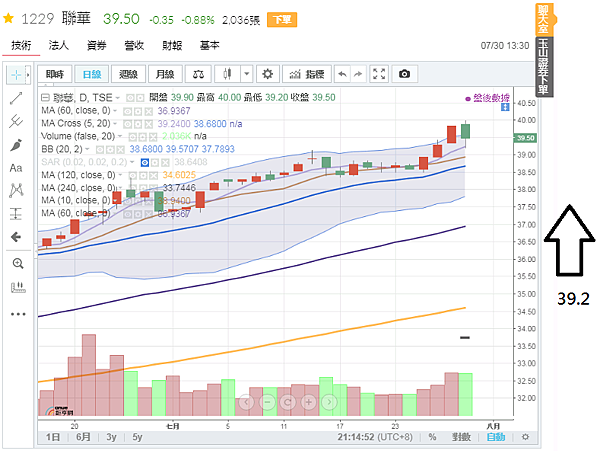The height and width of the screenshot is (457, 600).
Task: Select the 週線 weekly timeframe button
Action: pyautogui.click(x=128, y=74)
